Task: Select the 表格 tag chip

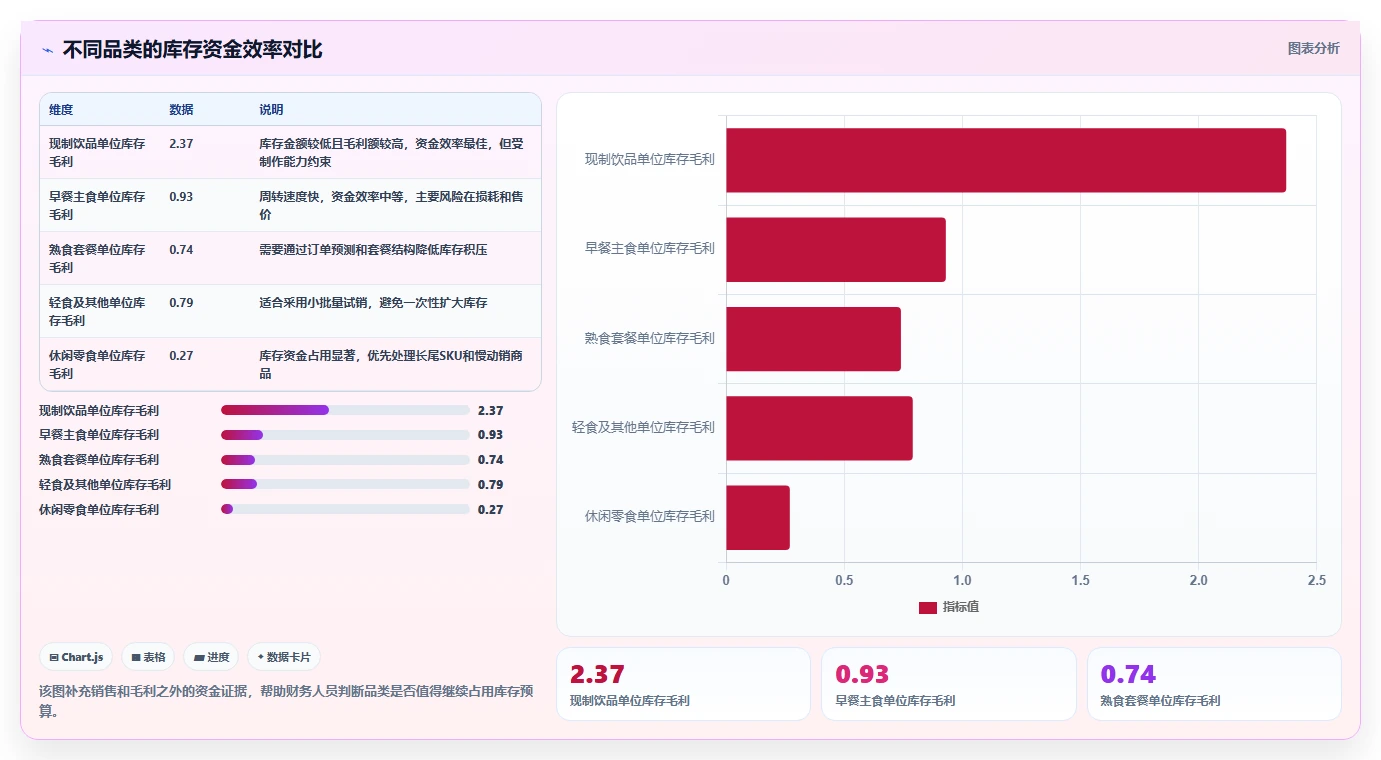Action: (x=148, y=657)
